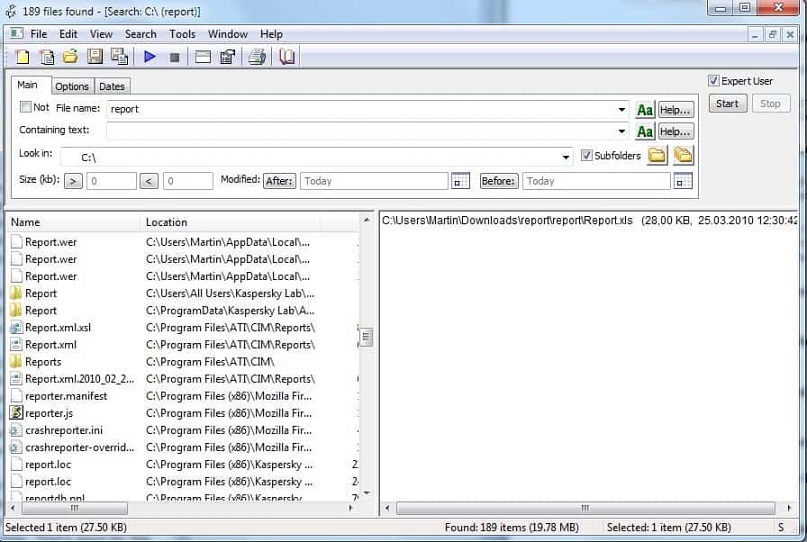This screenshot has width=807, height=542.
Task: Click the new search from copy icon
Action: pyautogui.click(x=47, y=57)
